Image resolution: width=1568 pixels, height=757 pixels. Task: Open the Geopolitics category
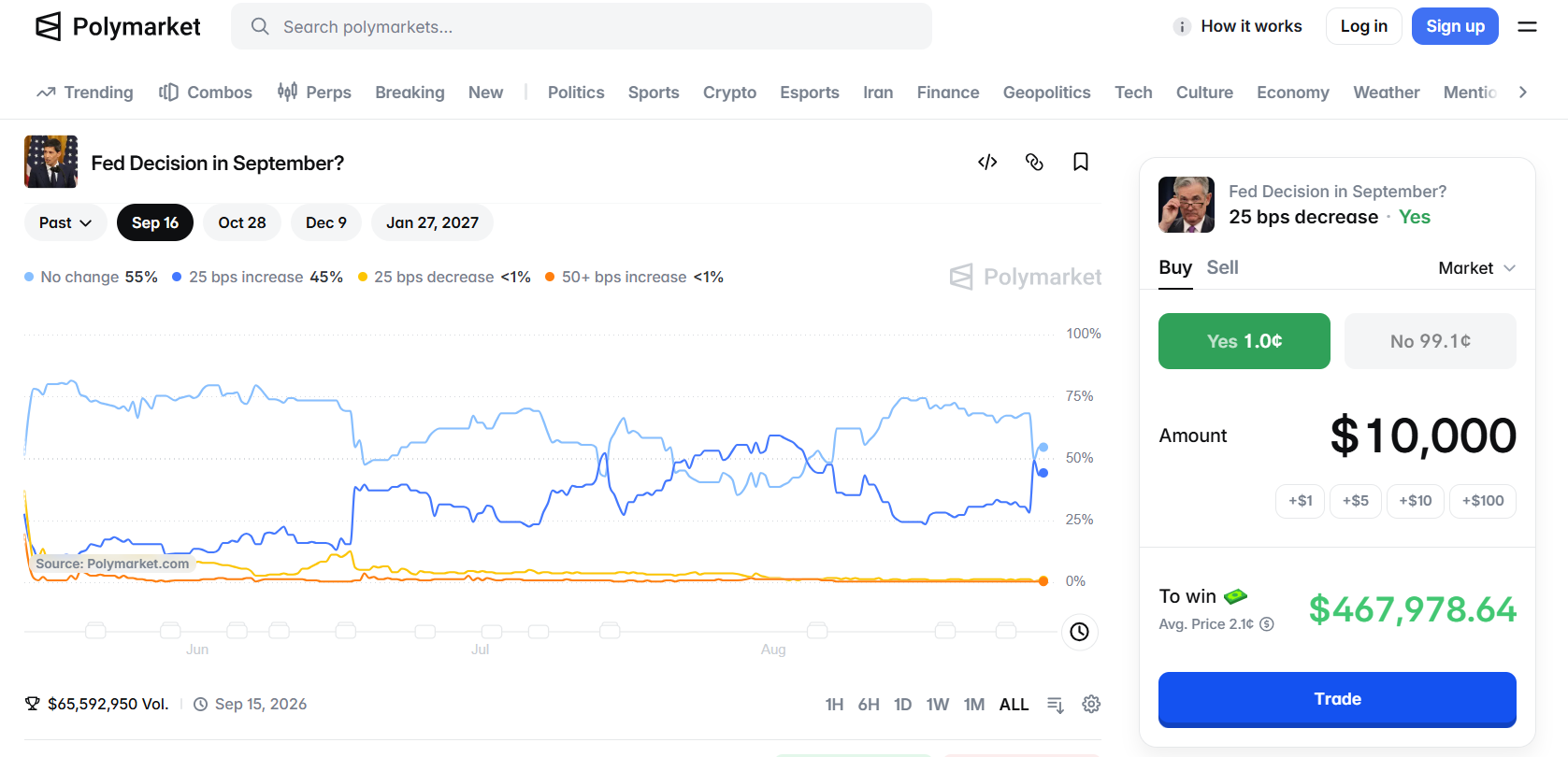pyautogui.click(x=1047, y=93)
